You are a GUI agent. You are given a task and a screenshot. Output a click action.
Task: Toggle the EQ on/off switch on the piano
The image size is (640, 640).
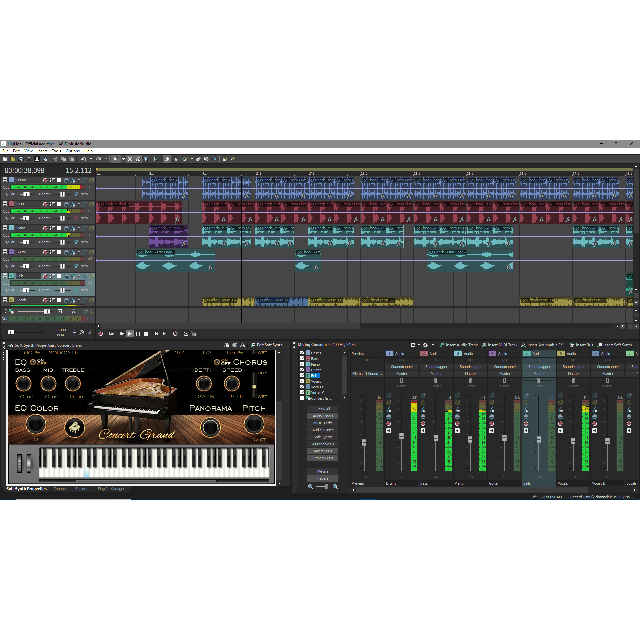(x=31, y=361)
